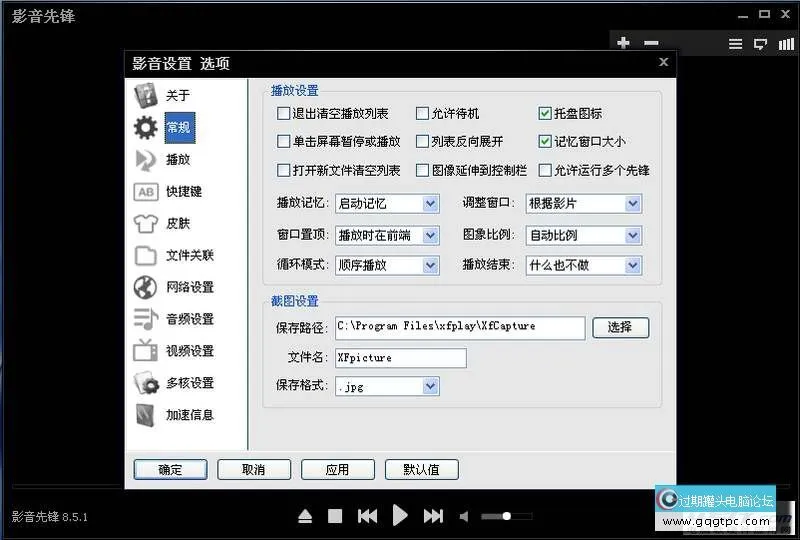Enable 退出清空播放列表 checkbox
Image resolution: width=800 pixels, height=540 pixels.
point(284,113)
